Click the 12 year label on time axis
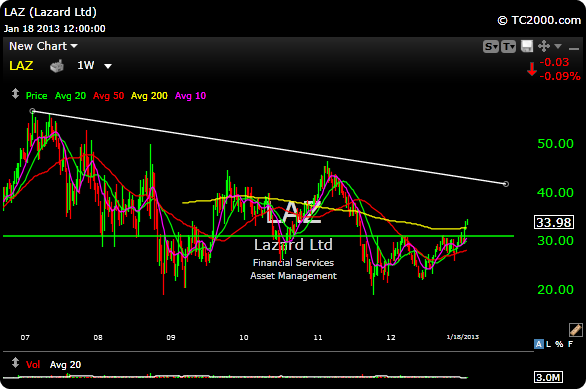Screen dimensions: 586x389 pyautogui.click(x=391, y=337)
